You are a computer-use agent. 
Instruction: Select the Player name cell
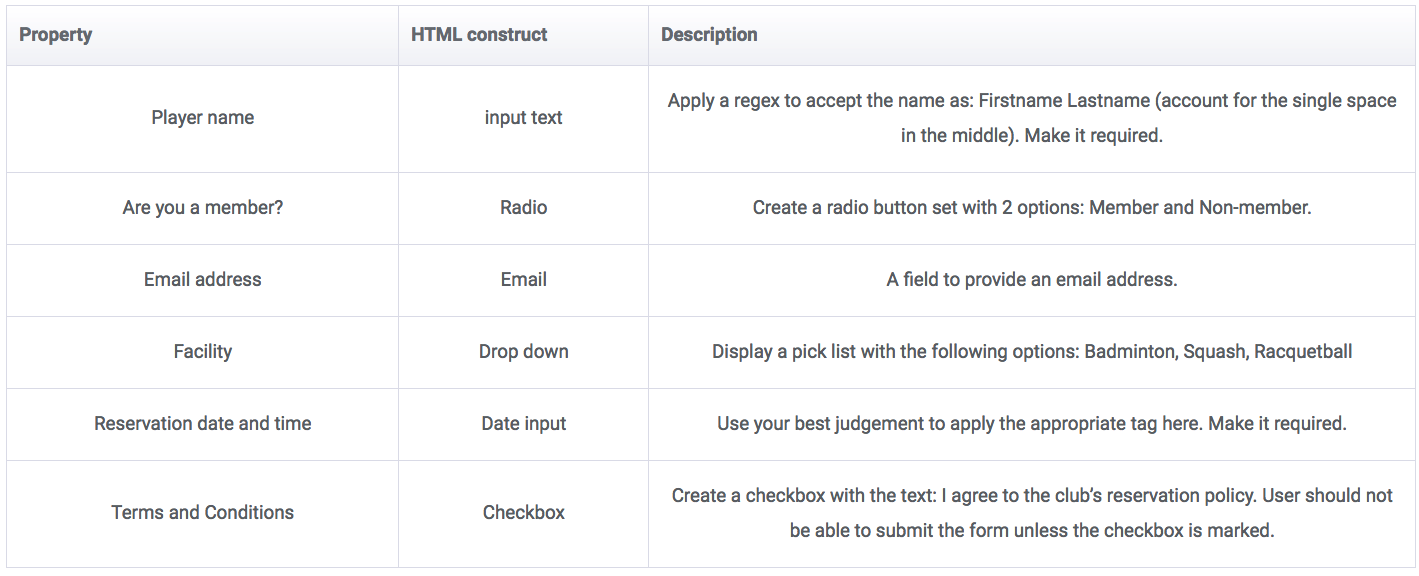(203, 118)
